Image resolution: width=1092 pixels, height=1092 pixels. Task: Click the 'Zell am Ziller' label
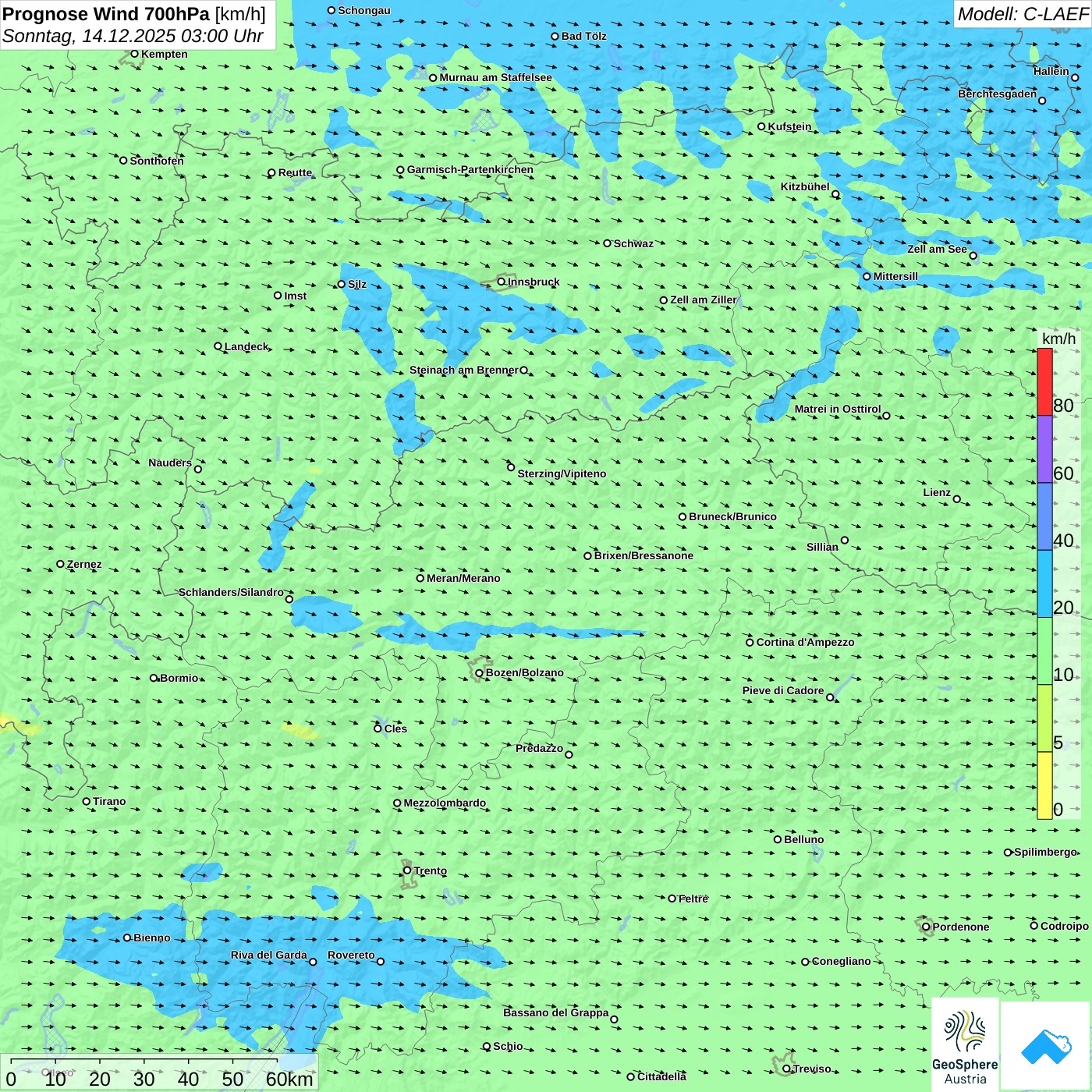pos(704,300)
